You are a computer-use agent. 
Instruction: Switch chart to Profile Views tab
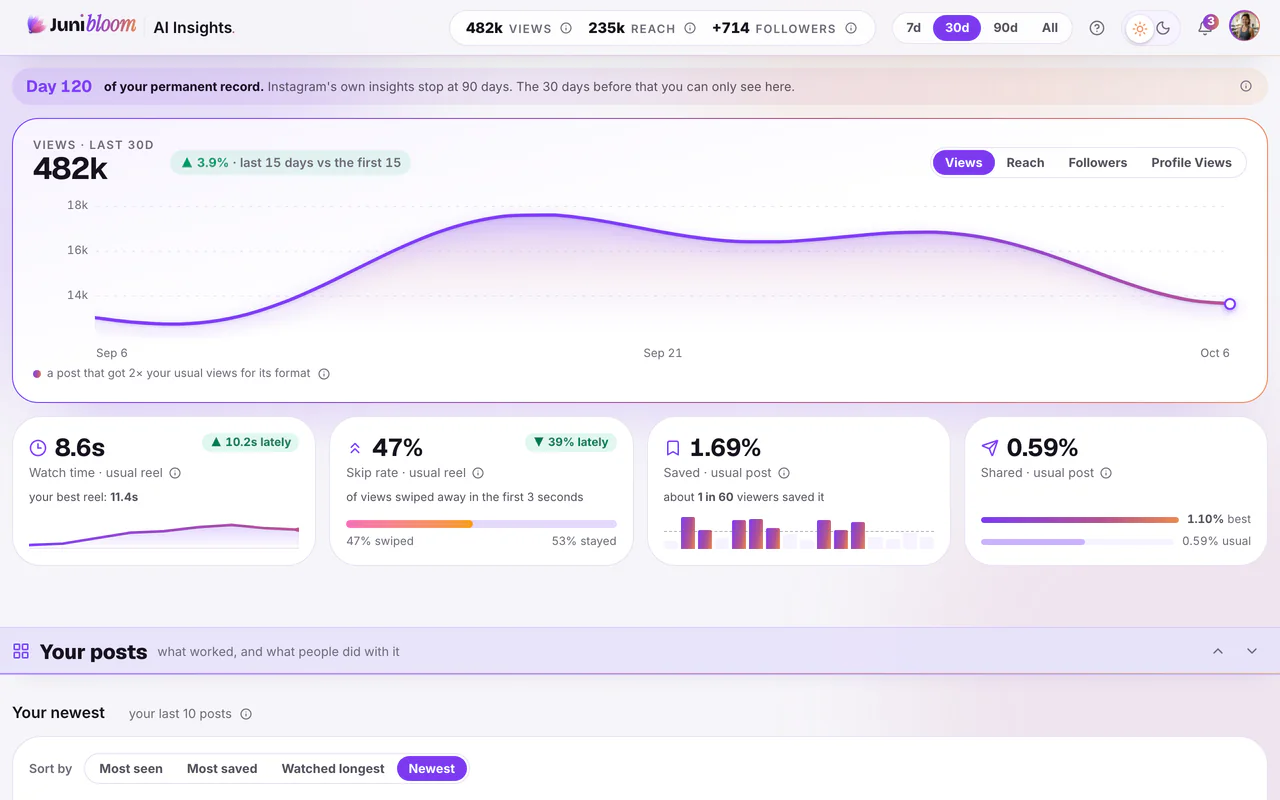pos(1191,163)
